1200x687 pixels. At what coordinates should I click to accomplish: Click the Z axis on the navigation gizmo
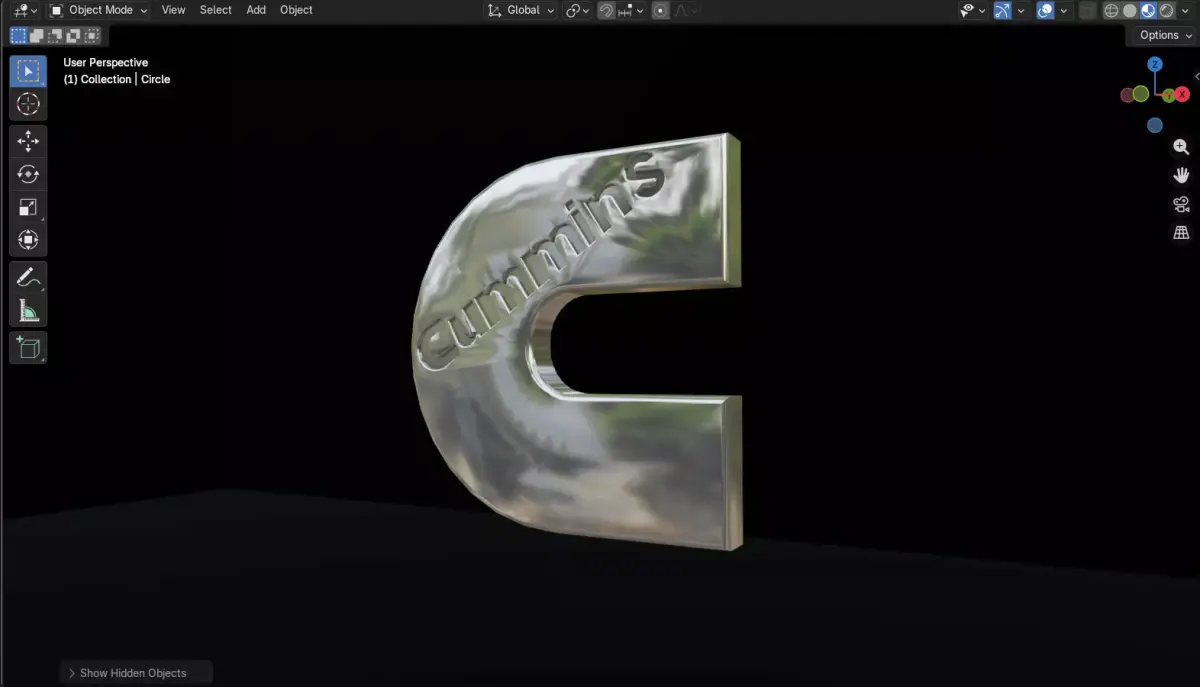[1155, 64]
